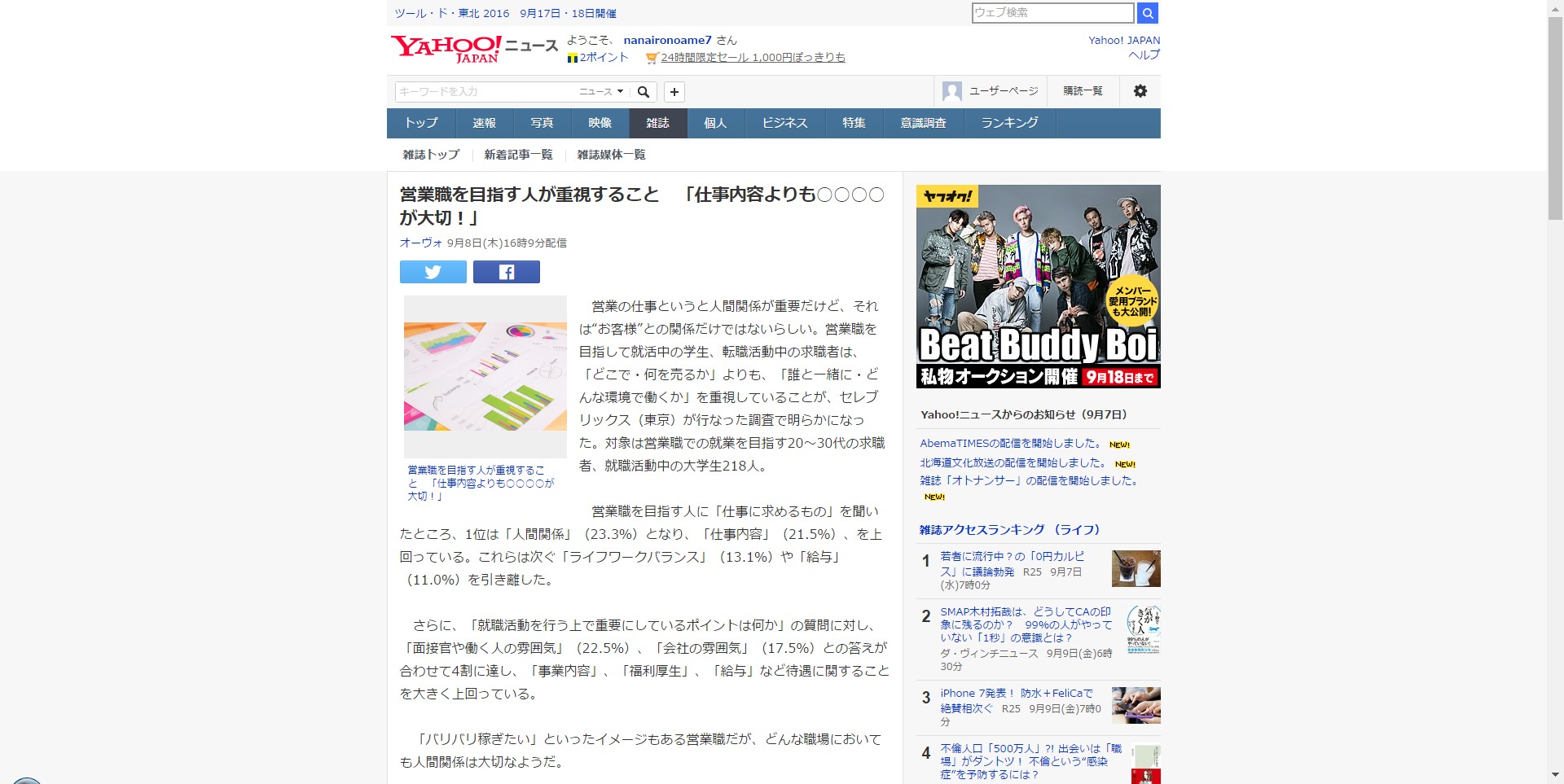Image resolution: width=1564 pixels, height=784 pixels.
Task: Open ranking 2 article about SMAP木村拓哉
Action: coord(1026,624)
